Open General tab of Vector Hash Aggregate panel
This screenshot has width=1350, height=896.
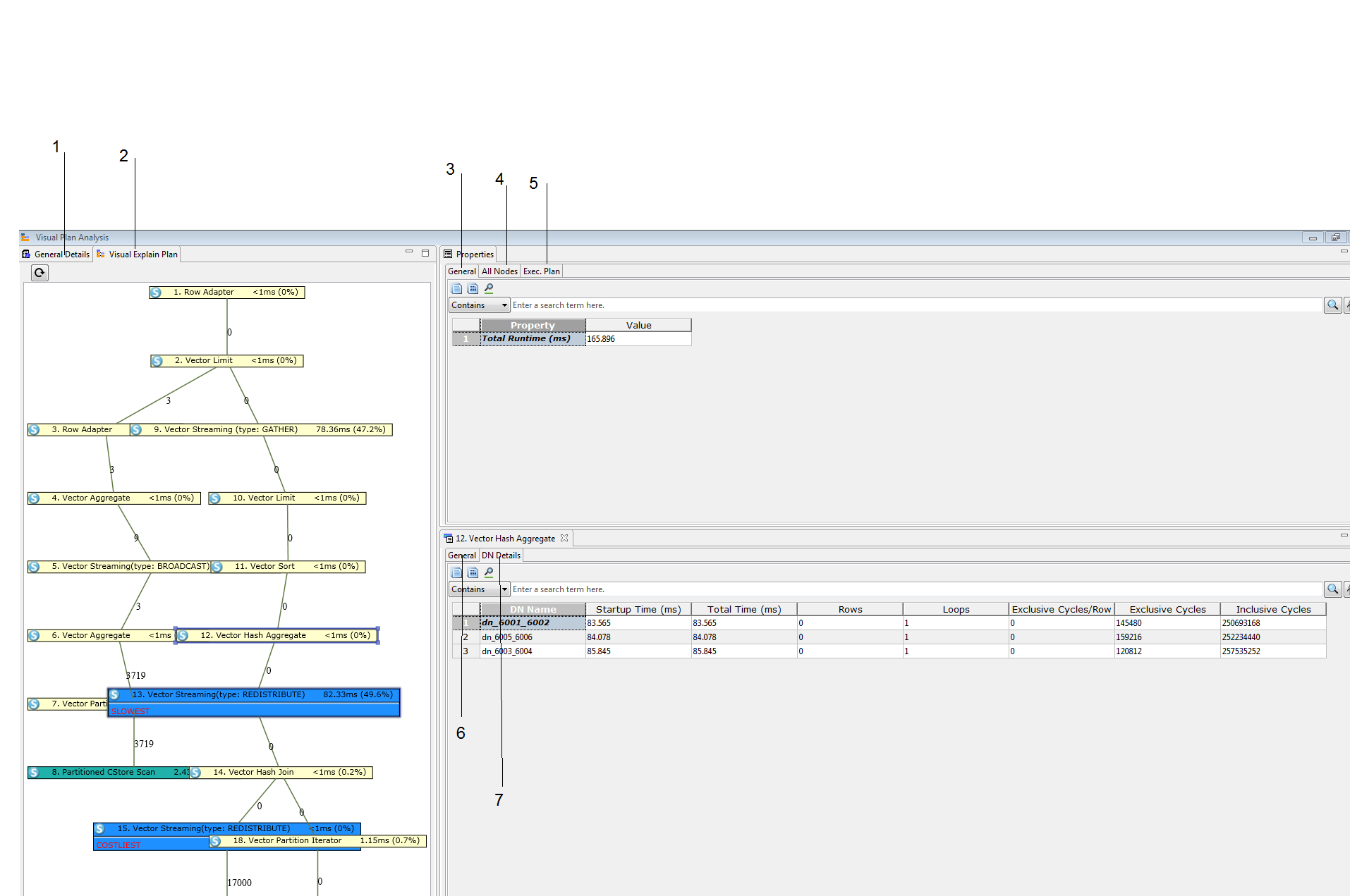point(462,556)
